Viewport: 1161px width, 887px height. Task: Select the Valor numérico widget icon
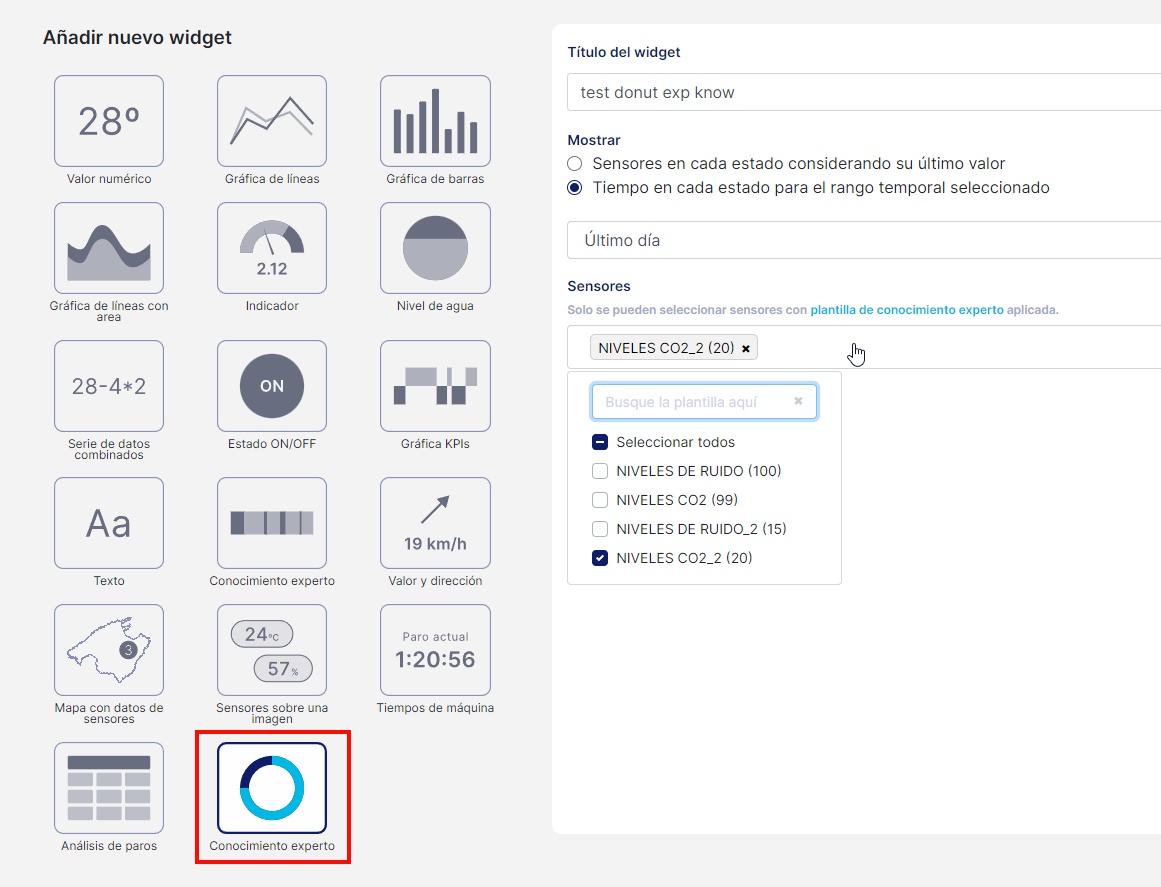coord(109,121)
